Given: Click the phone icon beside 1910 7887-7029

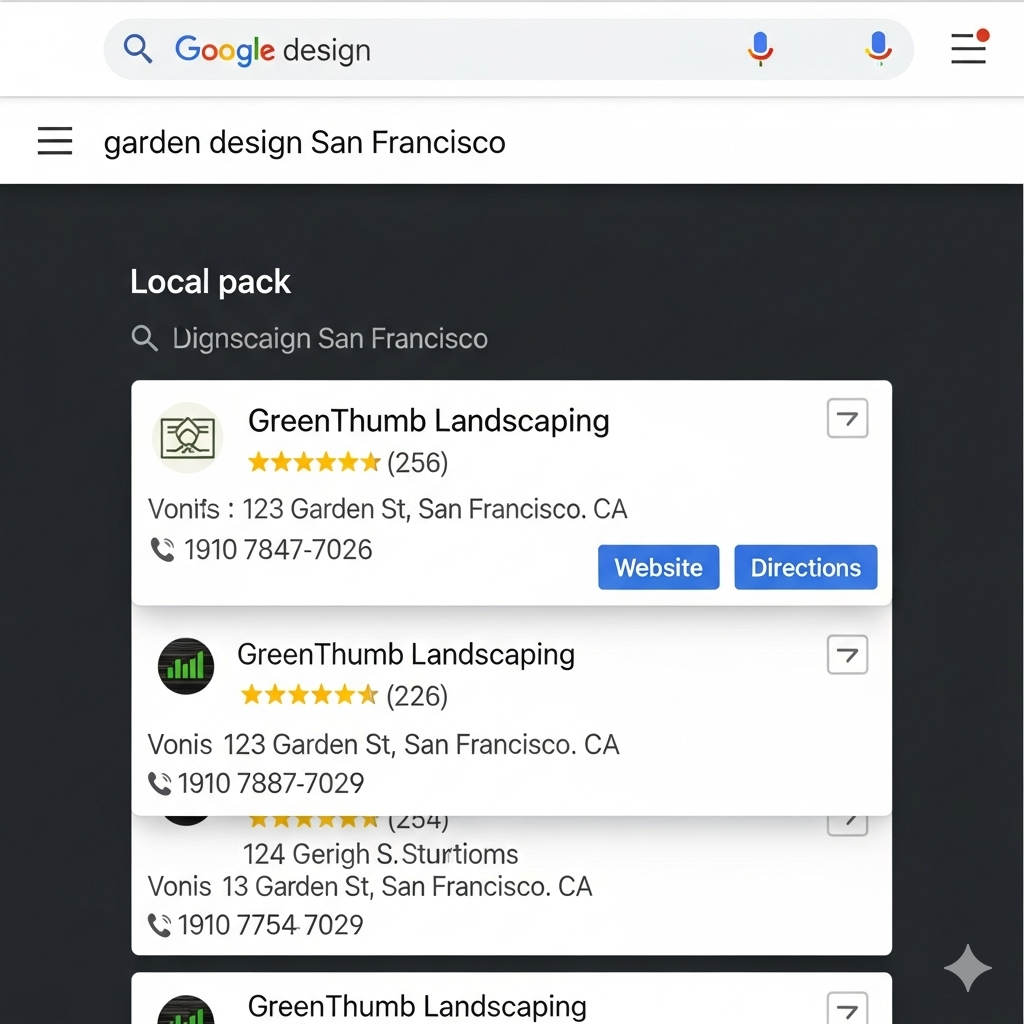Looking at the screenshot, I should click(x=159, y=783).
